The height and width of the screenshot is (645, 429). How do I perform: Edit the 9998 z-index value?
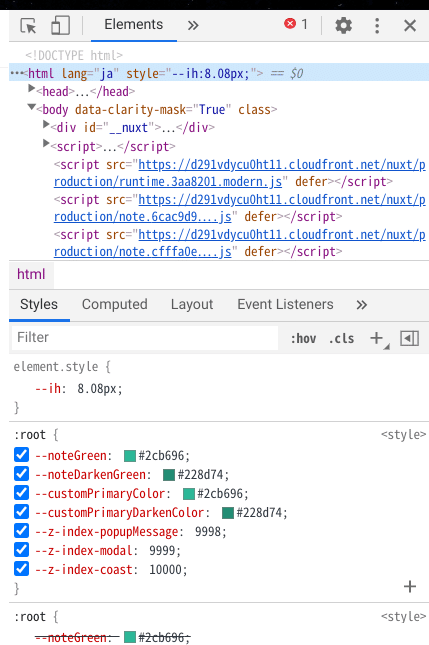[x=209, y=531]
